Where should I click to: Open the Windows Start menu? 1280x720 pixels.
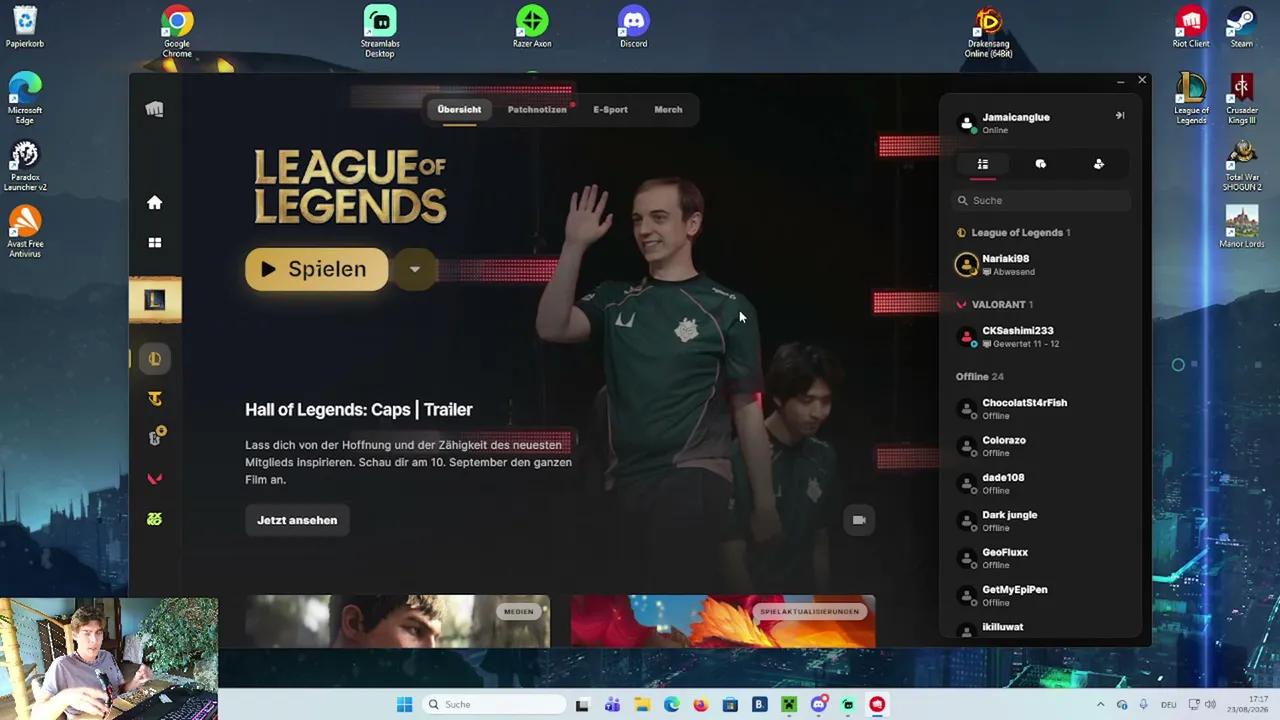404,704
